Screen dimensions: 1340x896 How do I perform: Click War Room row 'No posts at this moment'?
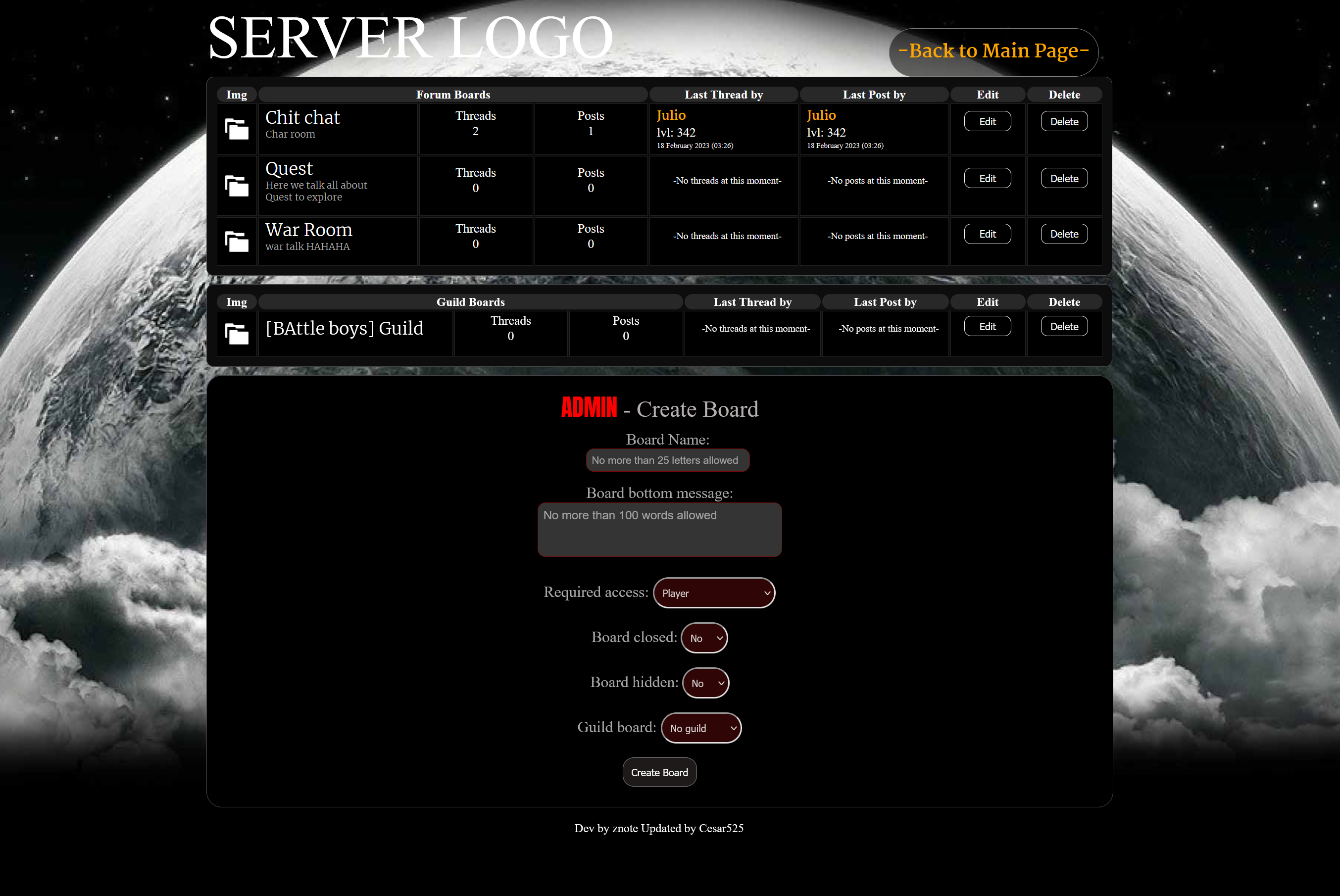pos(877,236)
